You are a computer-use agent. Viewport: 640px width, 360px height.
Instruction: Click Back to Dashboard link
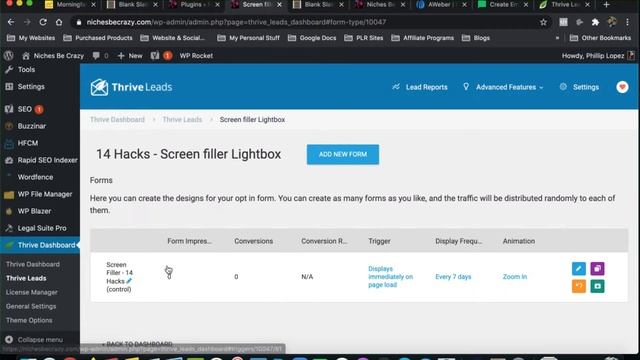pyautogui.click(x=137, y=344)
